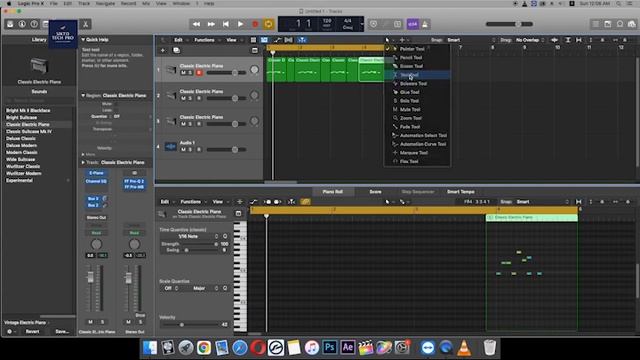Open tracks area View menu
Viewport: 640px width, 360px height.
[x=233, y=40]
